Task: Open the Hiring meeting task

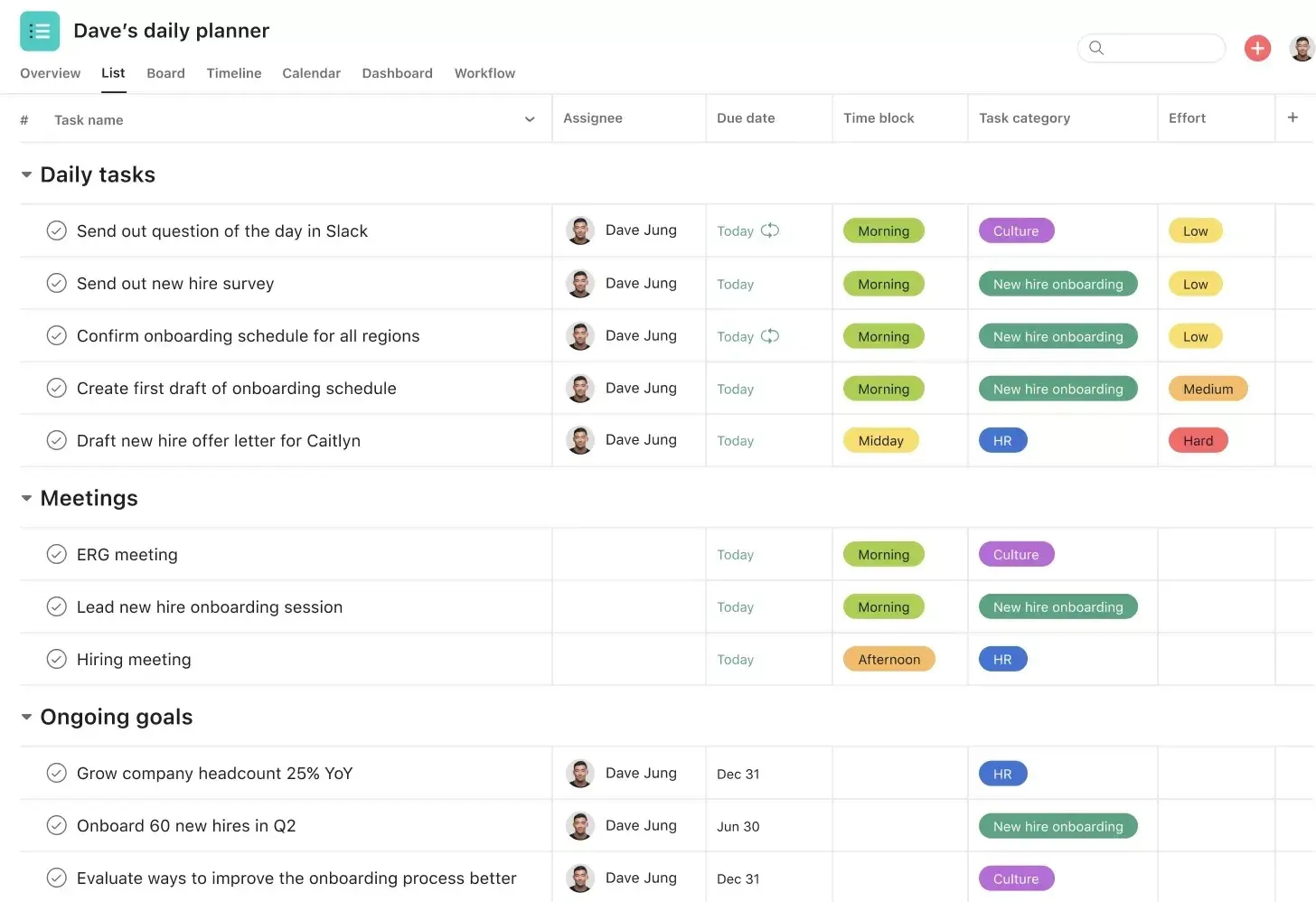Action: (134, 660)
